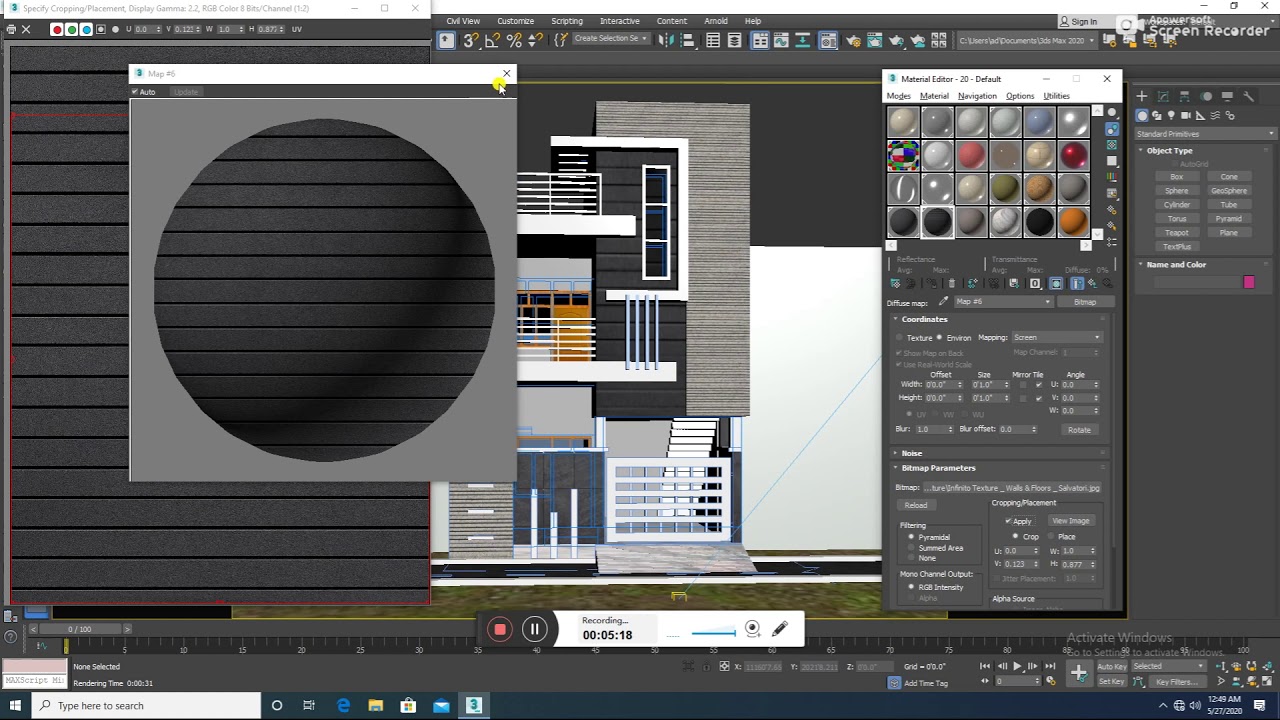Click the View Image button
This screenshot has width=1280, height=720.
[x=1070, y=521]
